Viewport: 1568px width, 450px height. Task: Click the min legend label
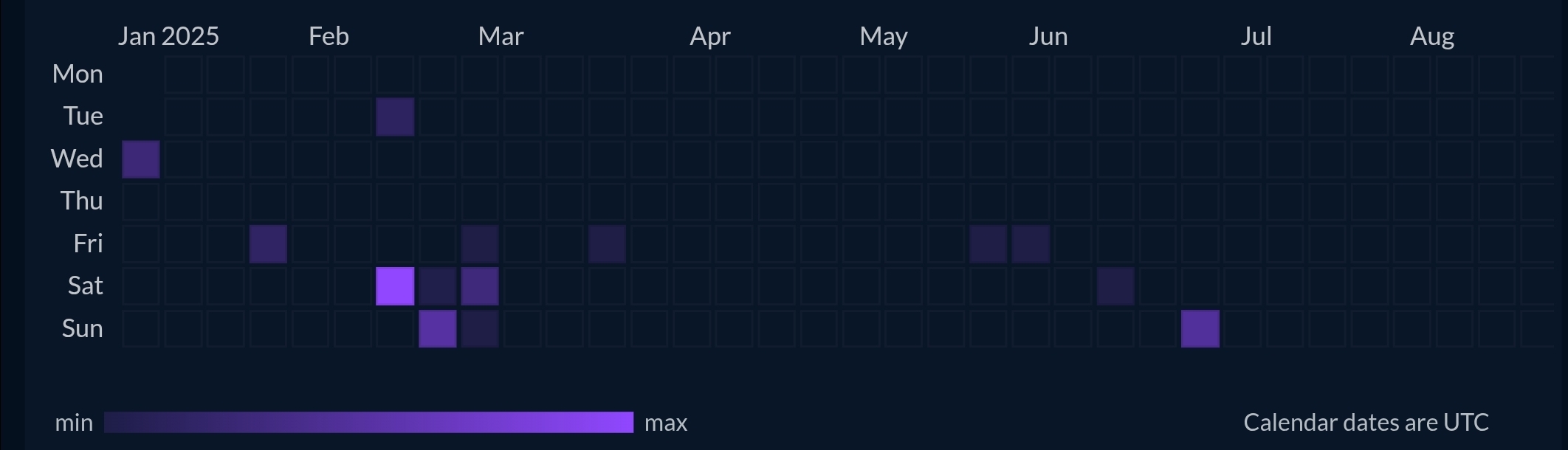click(x=74, y=423)
